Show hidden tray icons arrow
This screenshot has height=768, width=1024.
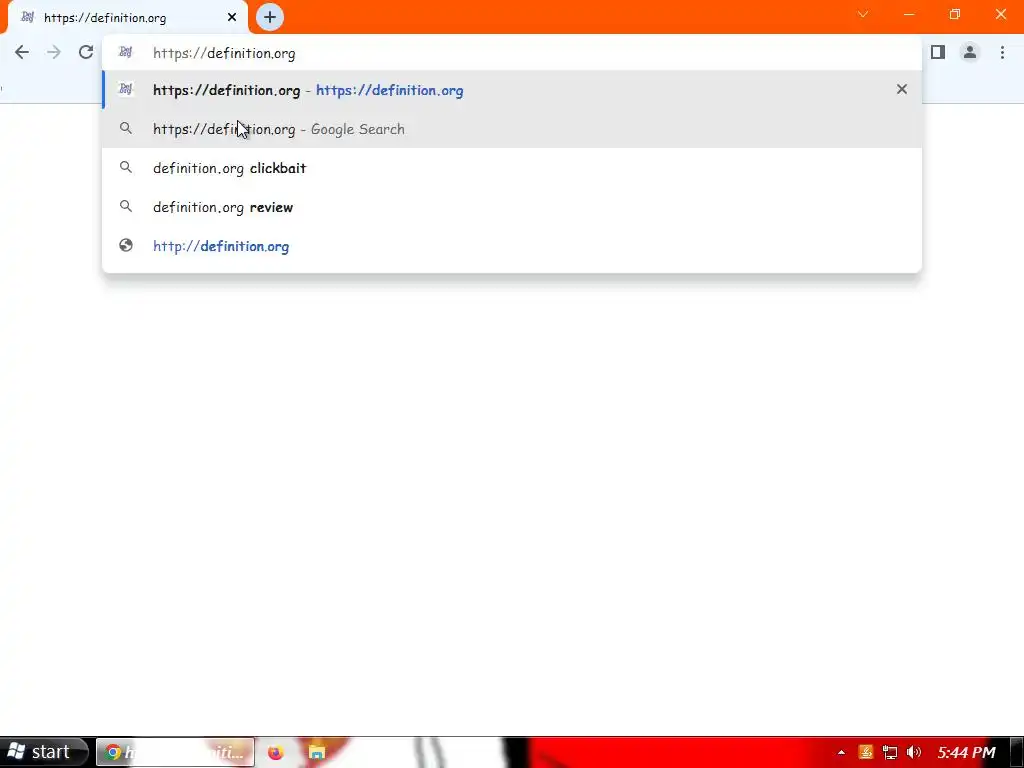coord(841,752)
